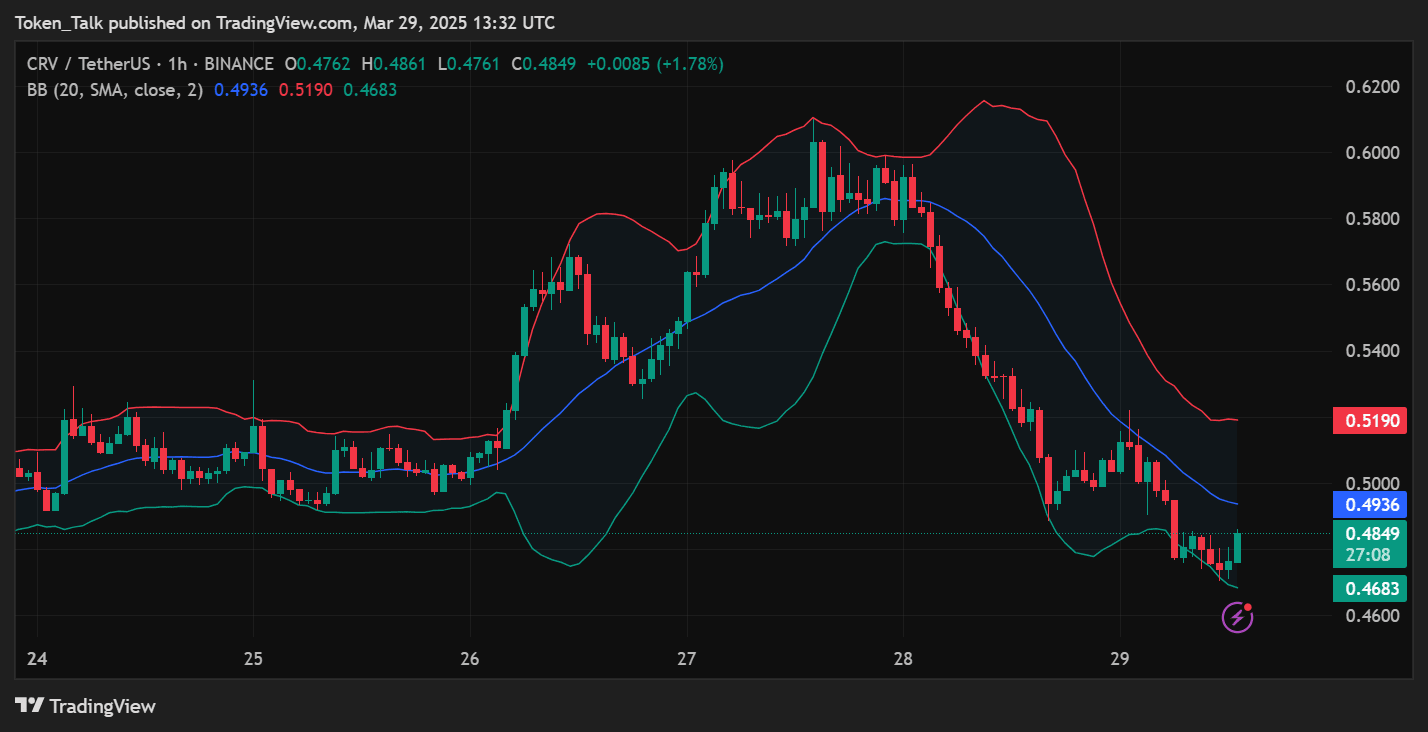Click the purple lightning bolt badge on the chart
Image resolution: width=1428 pixels, height=732 pixels.
point(1237,615)
